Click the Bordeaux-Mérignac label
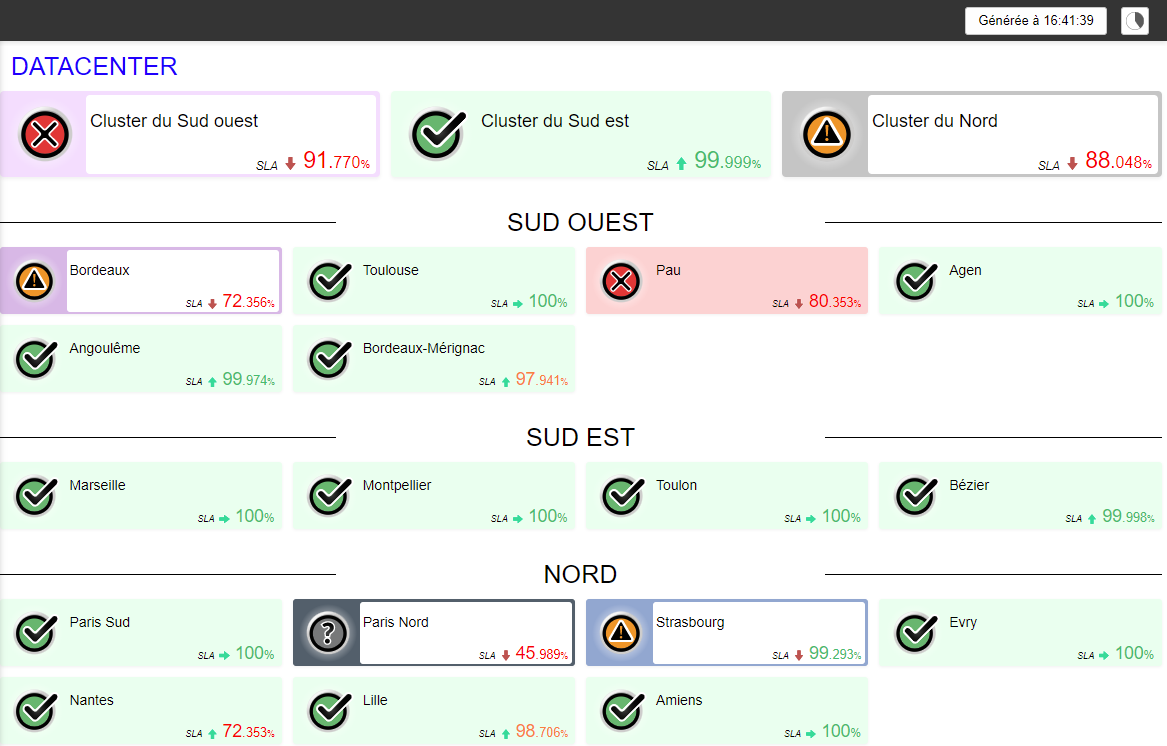 (x=423, y=349)
